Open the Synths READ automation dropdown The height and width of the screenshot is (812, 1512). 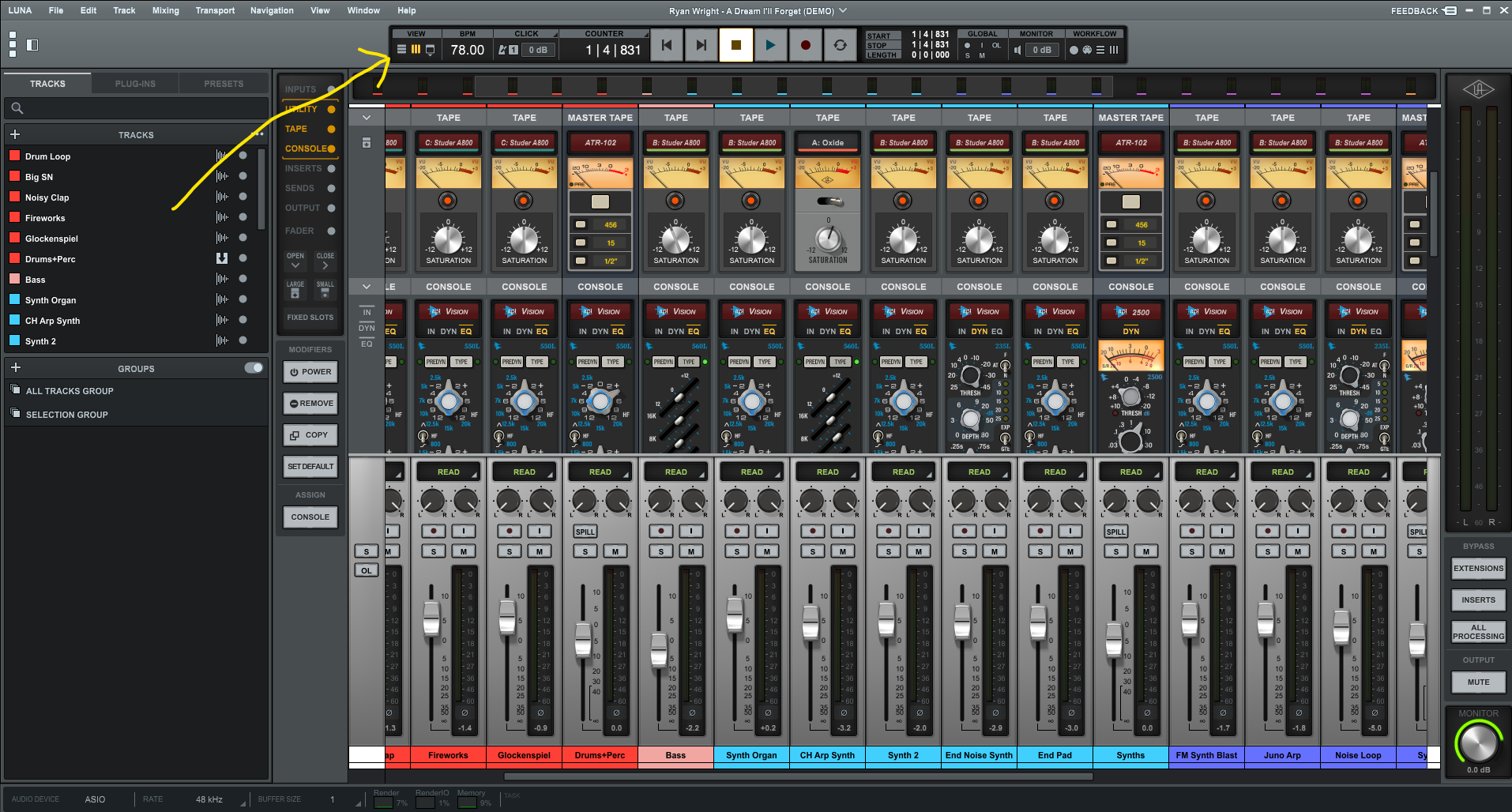click(x=1130, y=472)
